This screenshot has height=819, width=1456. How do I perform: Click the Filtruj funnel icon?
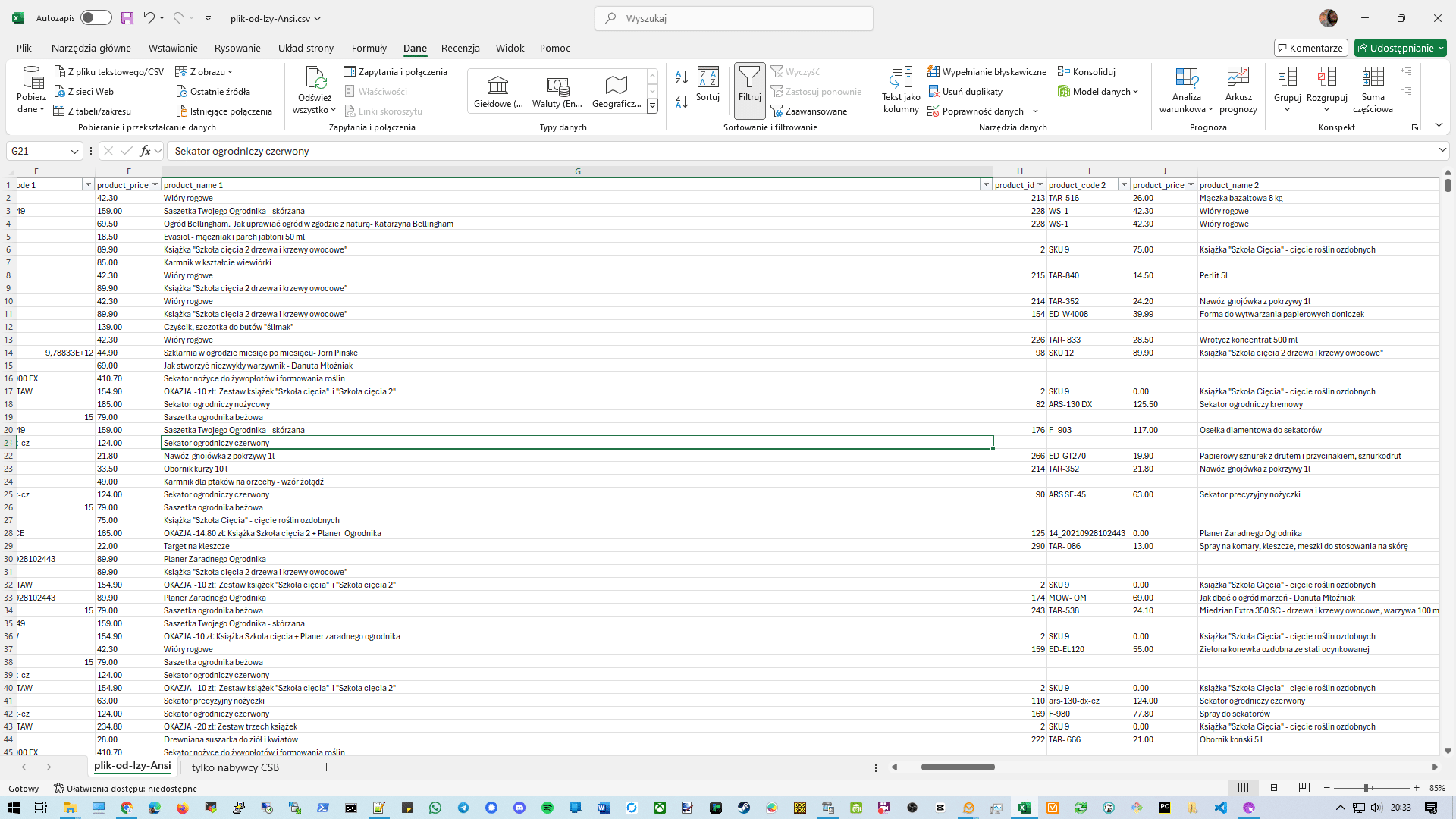click(749, 77)
